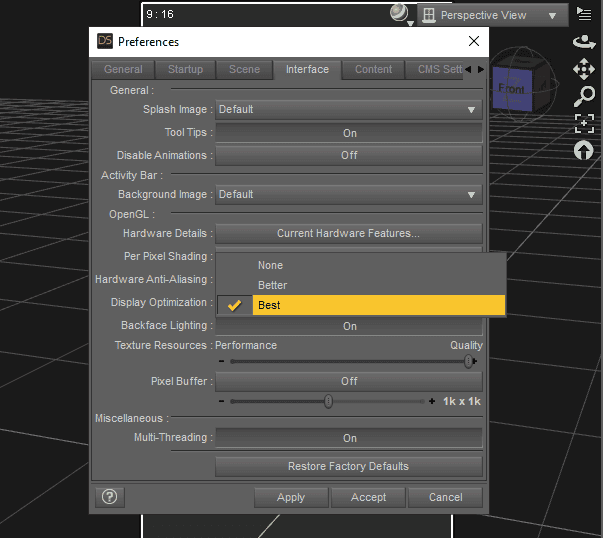
Task: Open the Splash Image dropdown
Action: pyautogui.click(x=349, y=109)
